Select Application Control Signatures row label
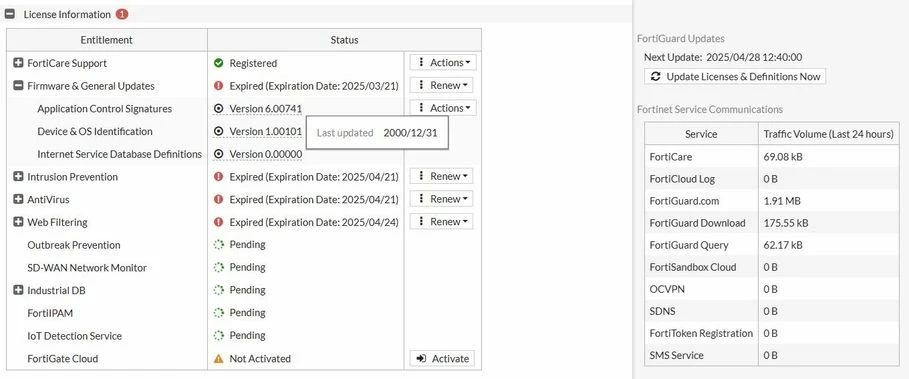The image size is (909, 379). pos(104,108)
